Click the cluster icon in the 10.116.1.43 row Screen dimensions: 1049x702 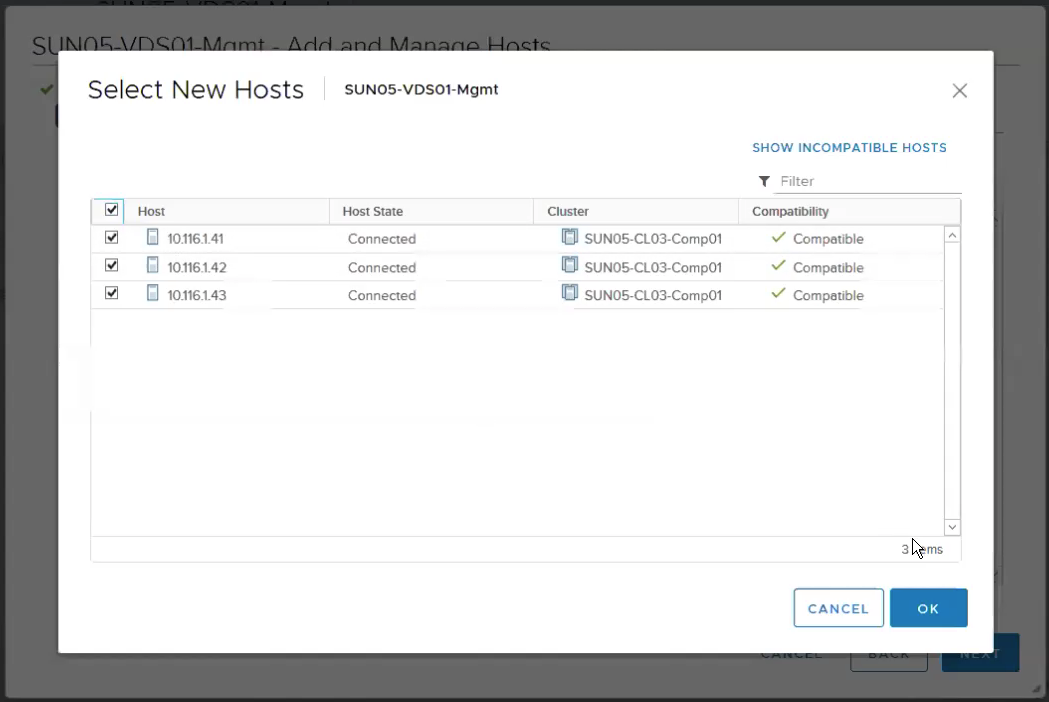point(569,293)
